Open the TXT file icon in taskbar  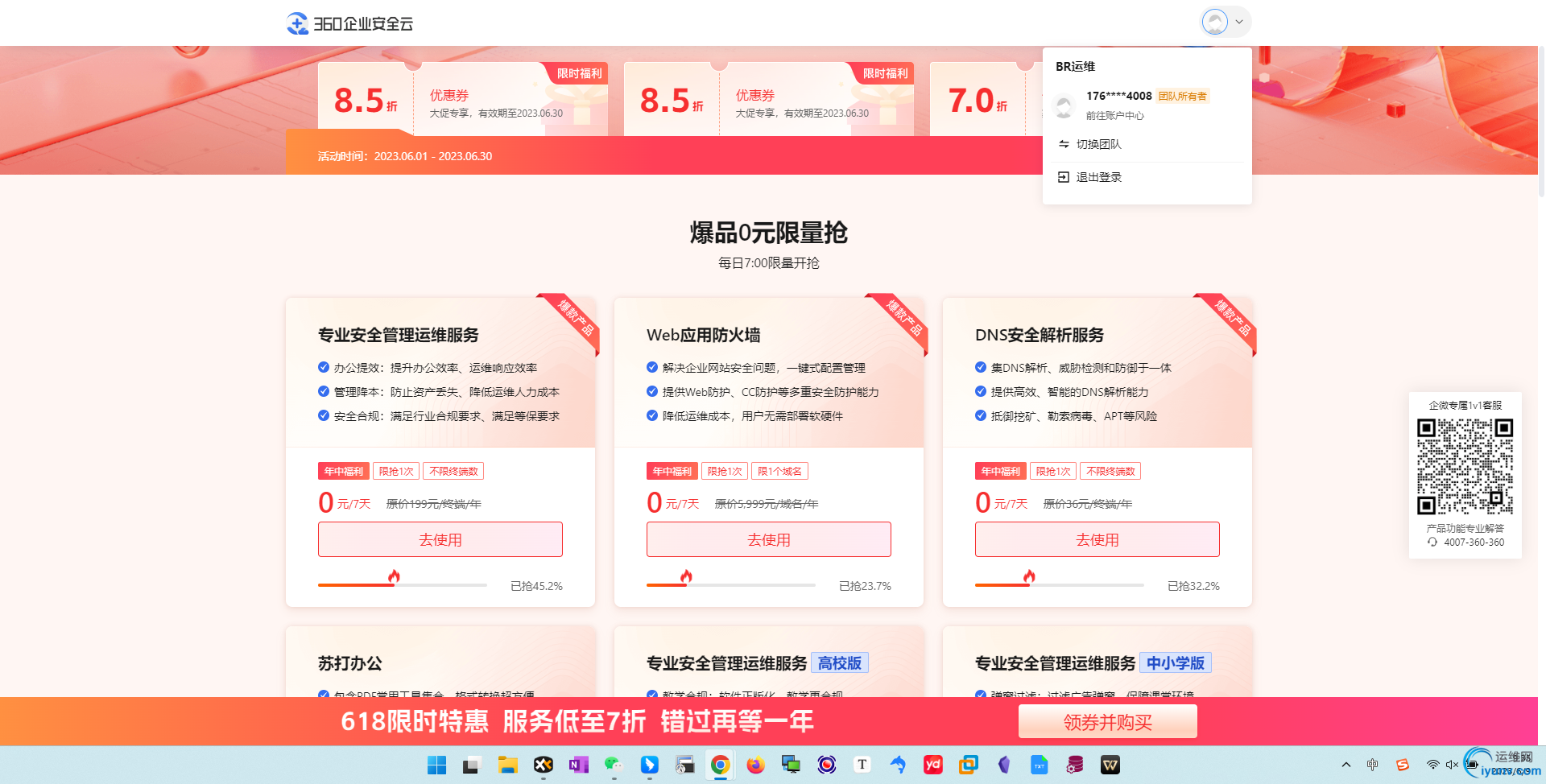[x=1039, y=765]
